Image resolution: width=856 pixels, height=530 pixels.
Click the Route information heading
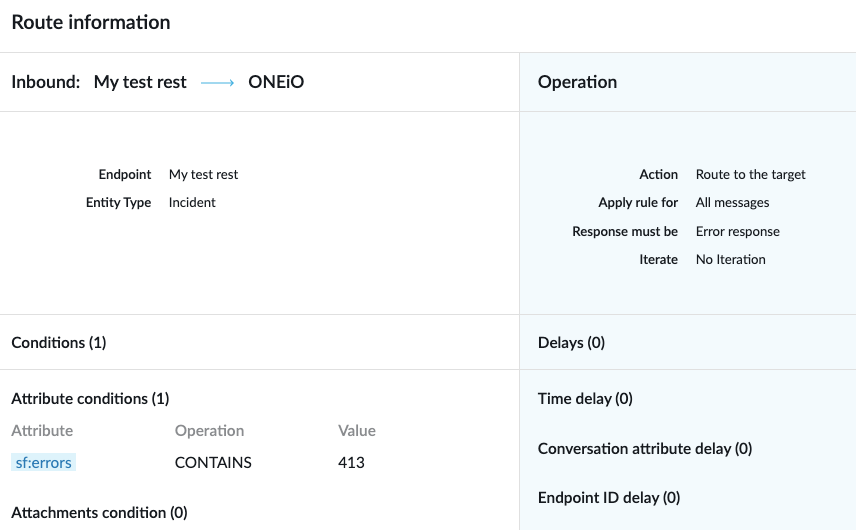(91, 22)
